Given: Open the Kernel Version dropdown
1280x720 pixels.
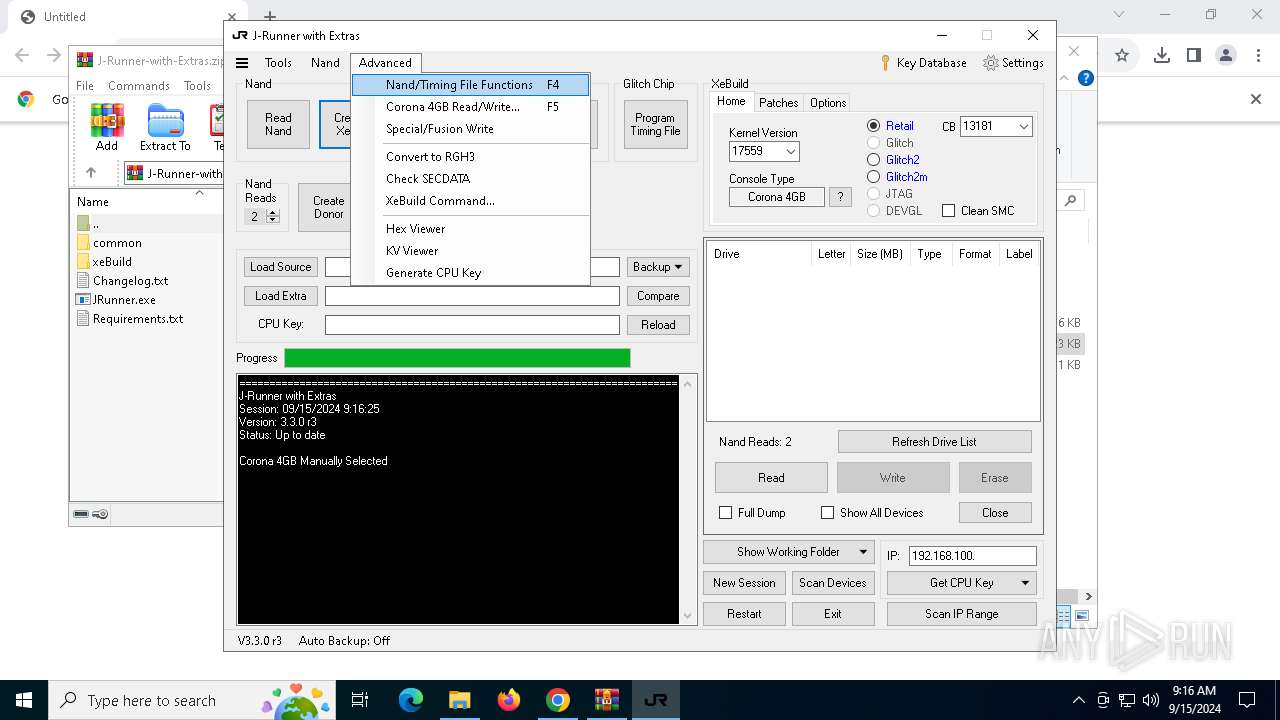Looking at the screenshot, I should coord(791,152).
